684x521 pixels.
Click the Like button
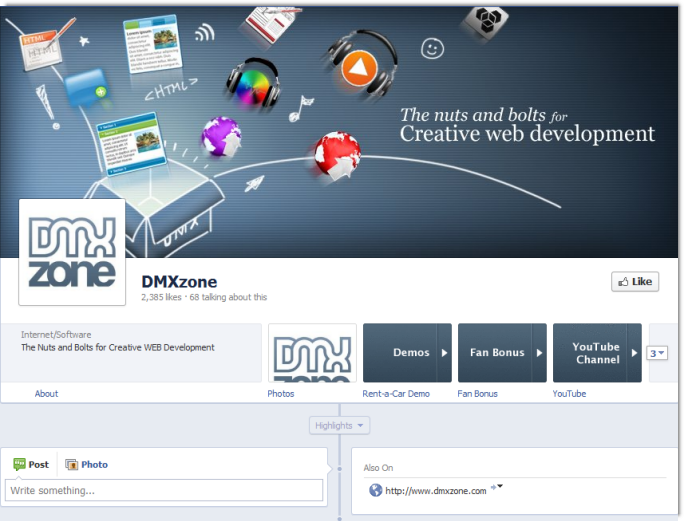635,282
